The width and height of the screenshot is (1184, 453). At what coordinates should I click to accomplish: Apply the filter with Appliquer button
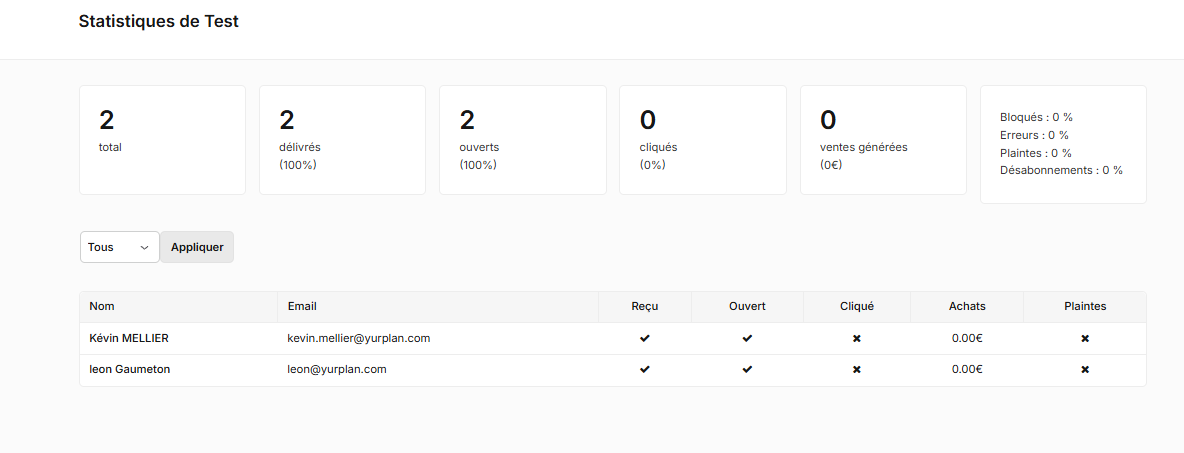197,247
